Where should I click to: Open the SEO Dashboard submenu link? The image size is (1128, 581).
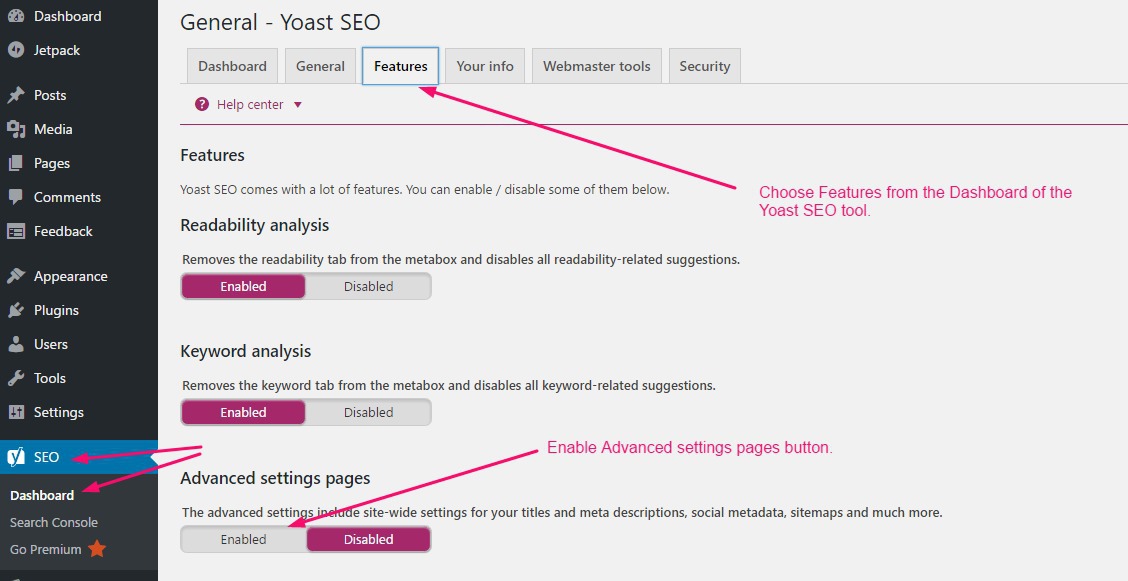tap(42, 495)
